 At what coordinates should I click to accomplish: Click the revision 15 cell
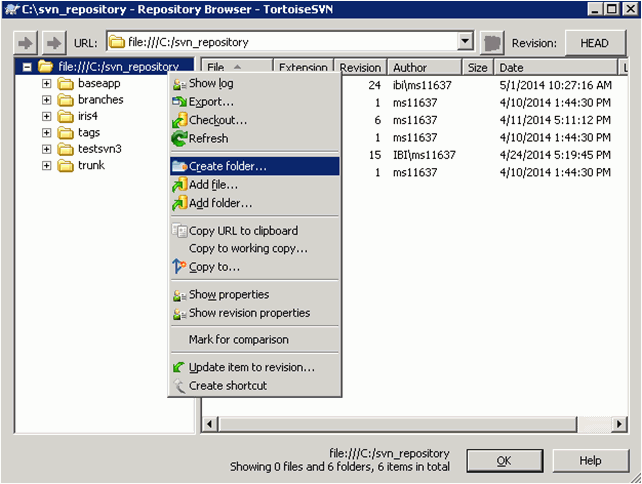[x=375, y=155]
